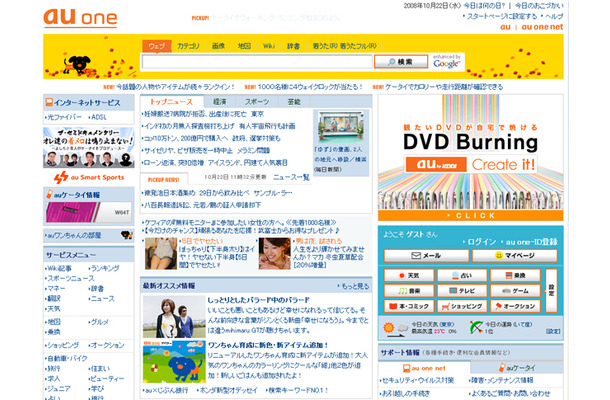Open メール button with envelope icon

click(426, 256)
